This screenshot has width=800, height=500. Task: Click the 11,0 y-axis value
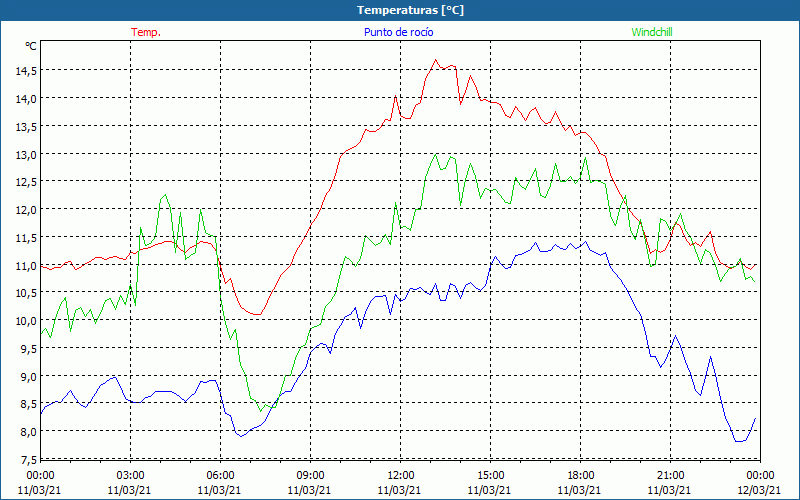(x=26, y=266)
